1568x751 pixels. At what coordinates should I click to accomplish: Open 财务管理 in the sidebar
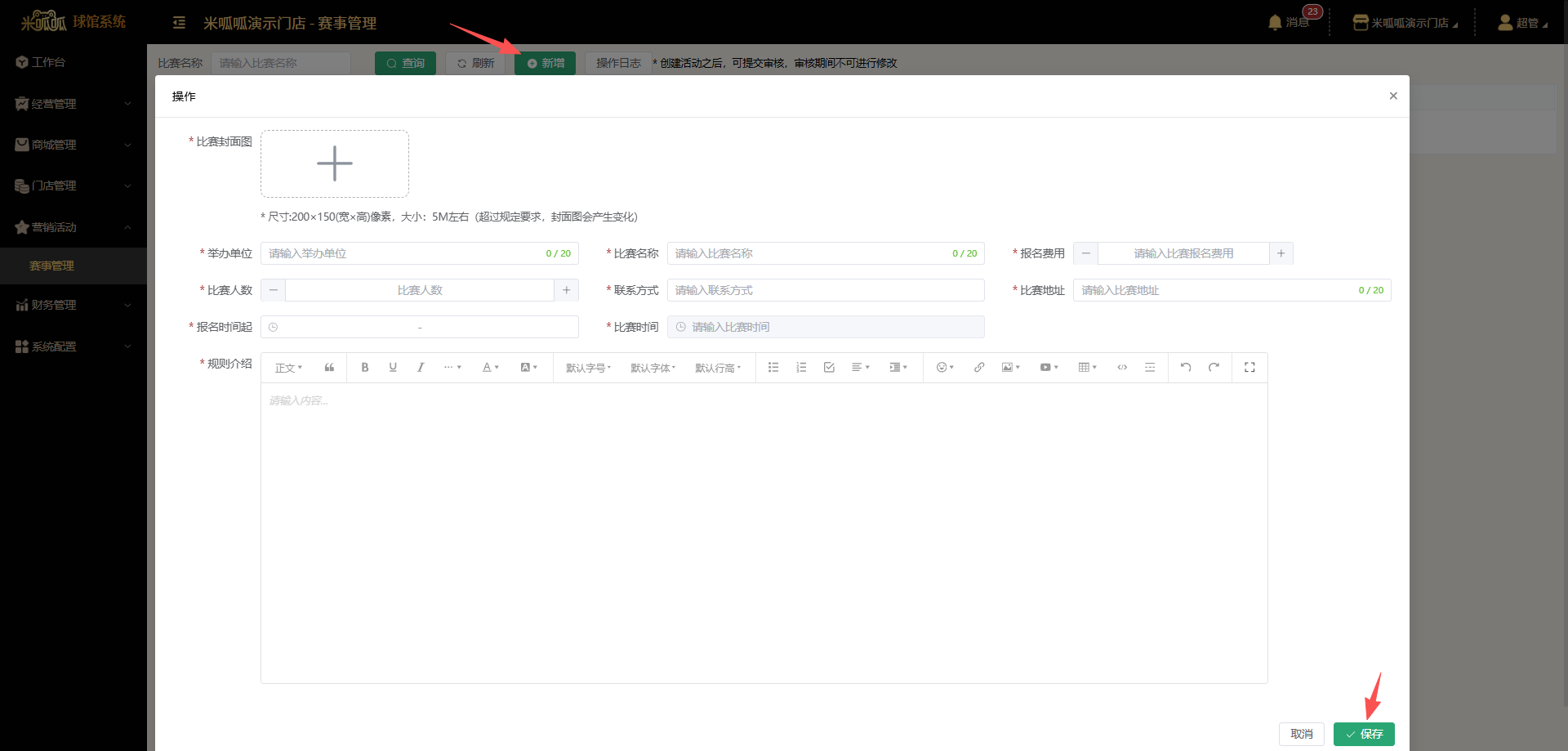coord(54,305)
